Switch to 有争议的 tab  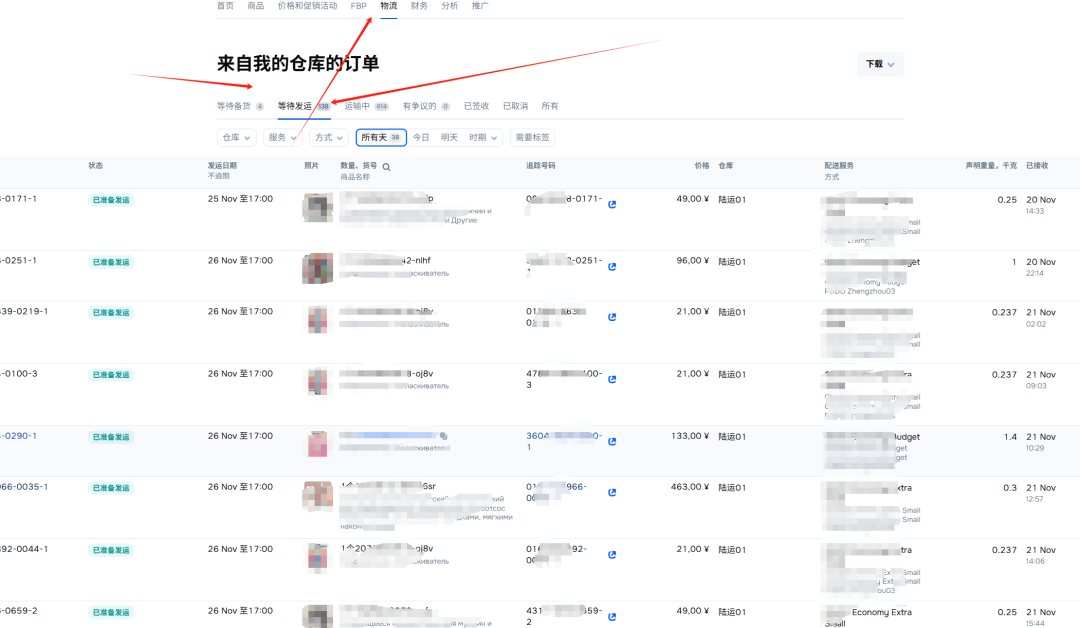point(426,106)
